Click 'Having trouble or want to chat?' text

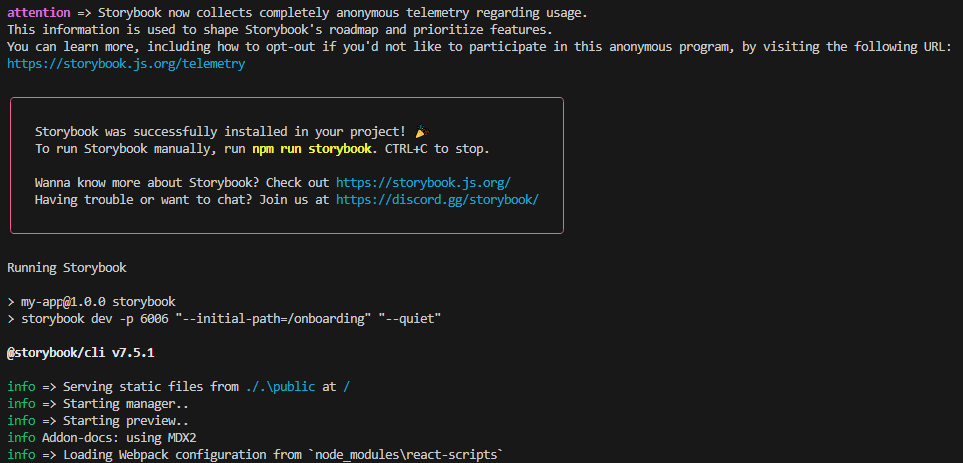pyautogui.click(x=143, y=200)
